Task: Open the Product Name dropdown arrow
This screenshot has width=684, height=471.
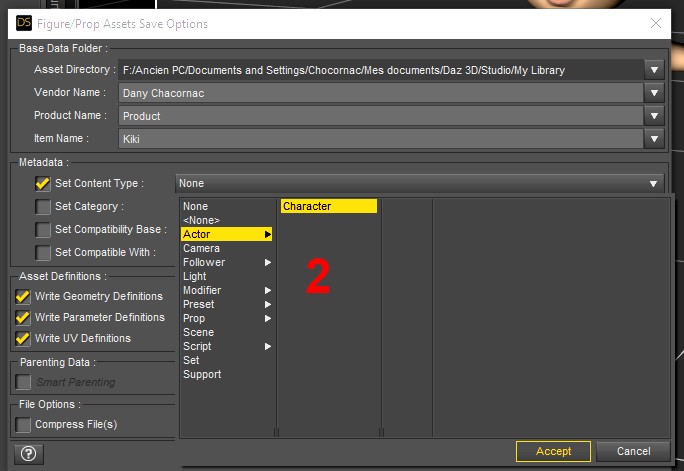Action: pos(654,116)
